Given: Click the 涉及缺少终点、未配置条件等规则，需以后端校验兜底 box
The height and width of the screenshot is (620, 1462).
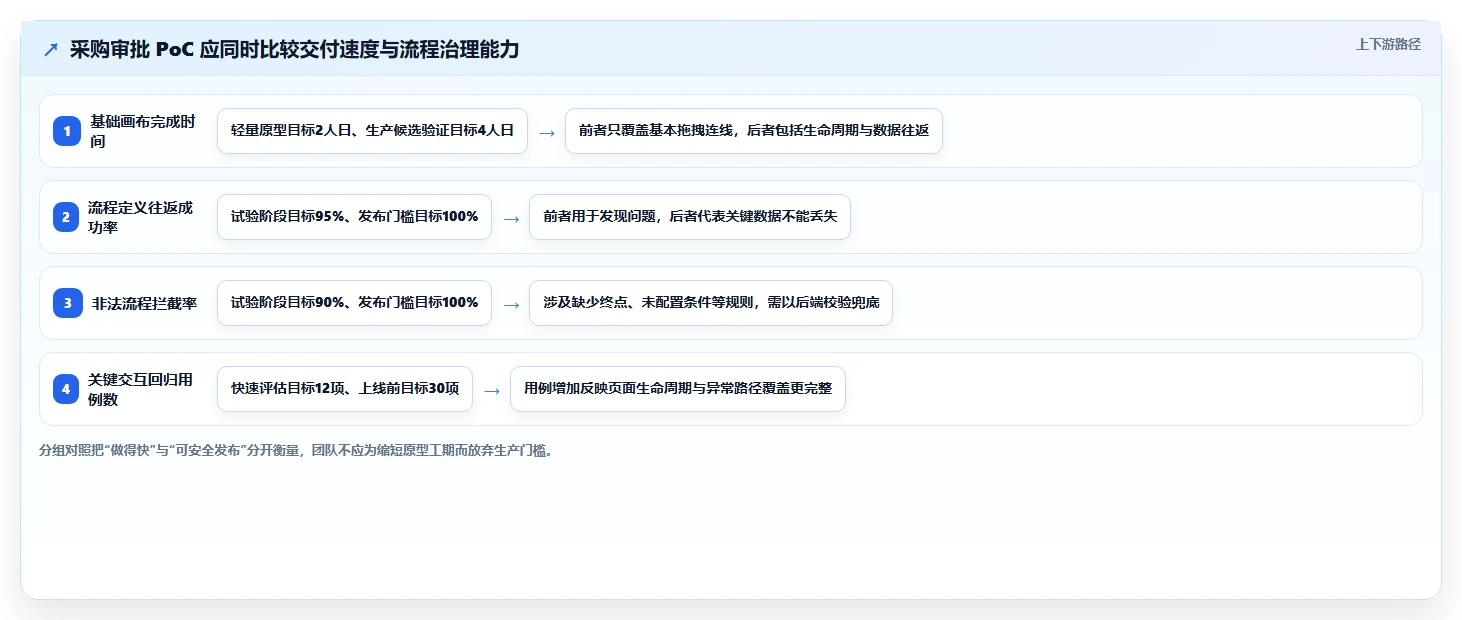Looking at the screenshot, I should [711, 303].
